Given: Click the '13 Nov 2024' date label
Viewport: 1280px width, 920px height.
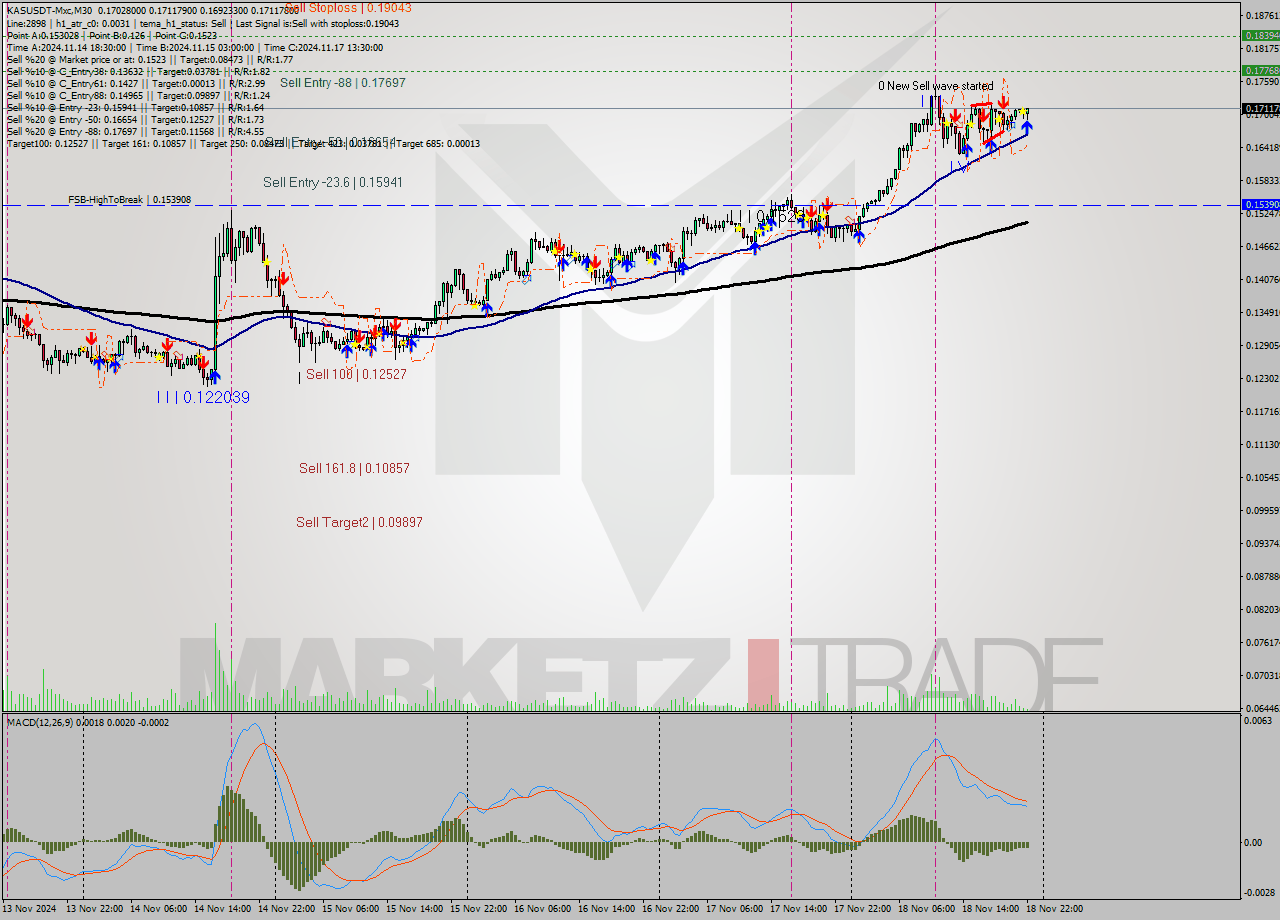Looking at the screenshot, I should [31, 909].
